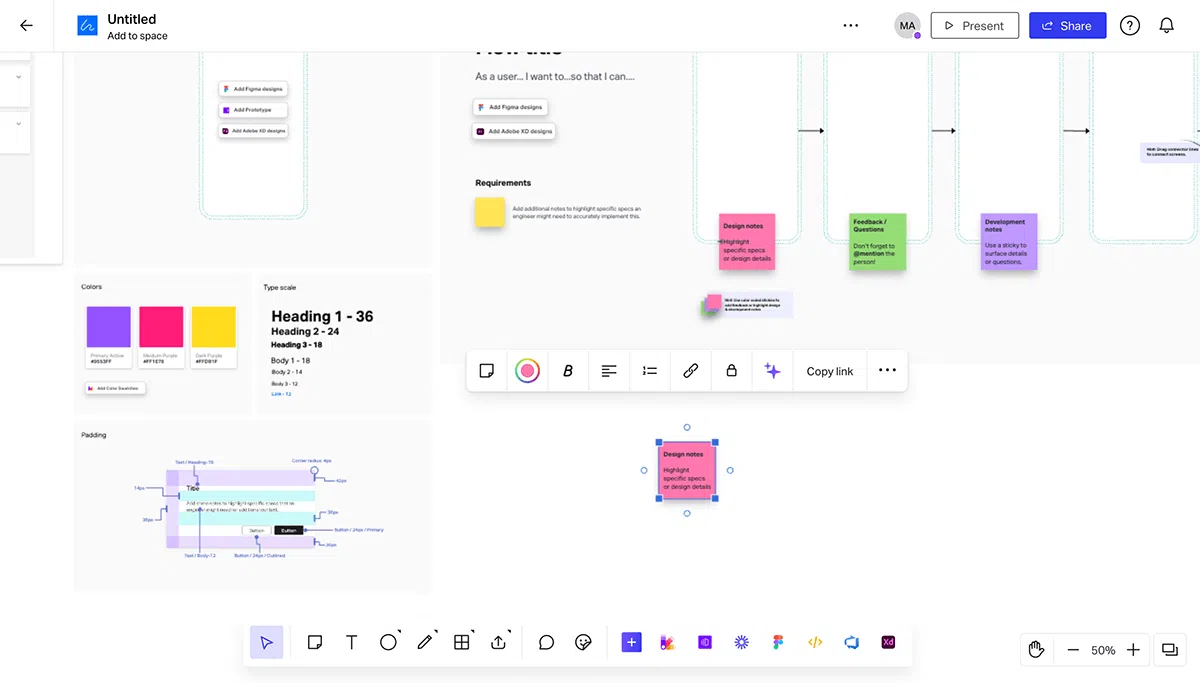The image size is (1200, 683).
Task: Expand the shapes tool options
Action: 389,643
